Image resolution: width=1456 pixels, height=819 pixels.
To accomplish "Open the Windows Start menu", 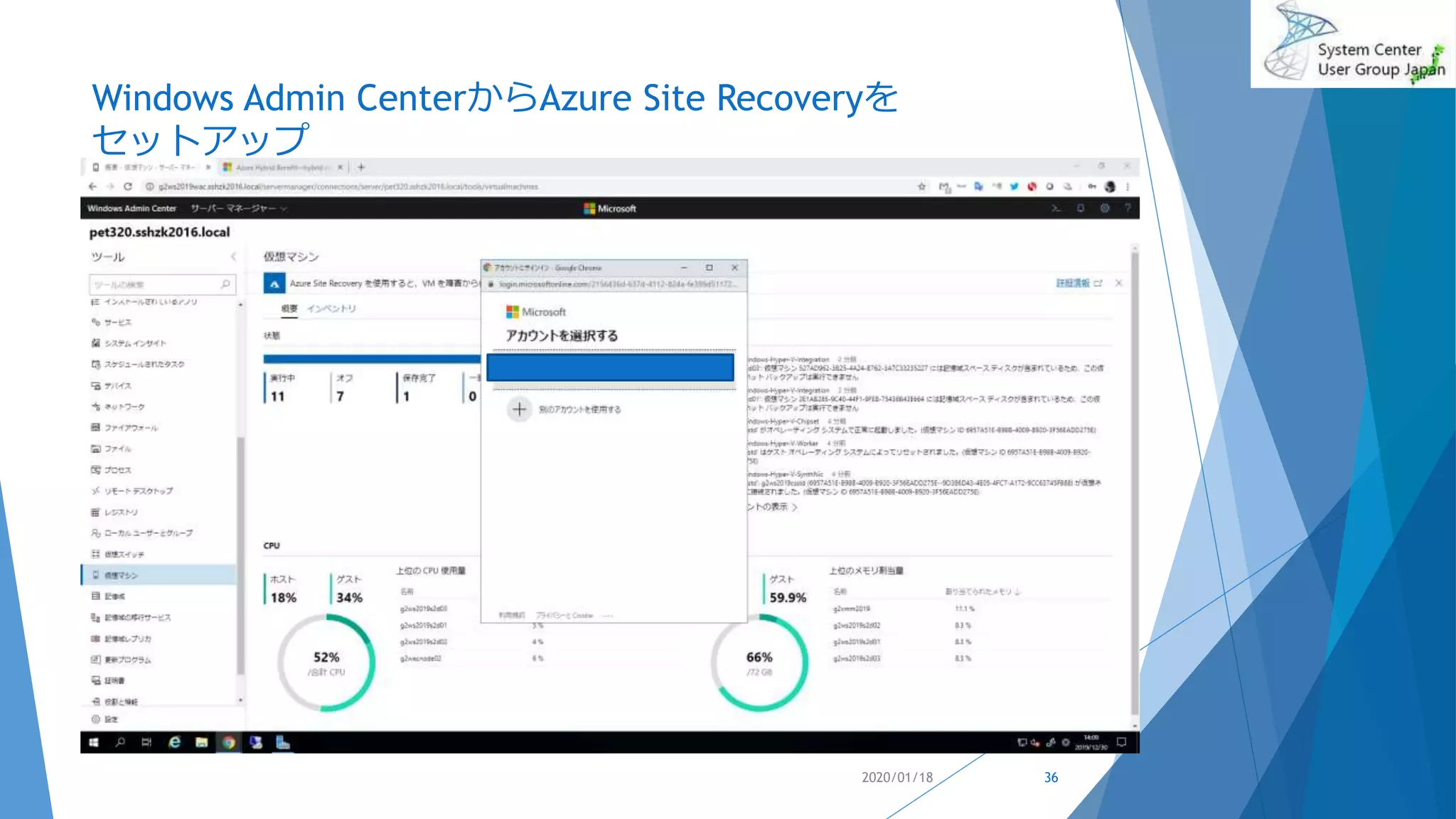I will [94, 742].
